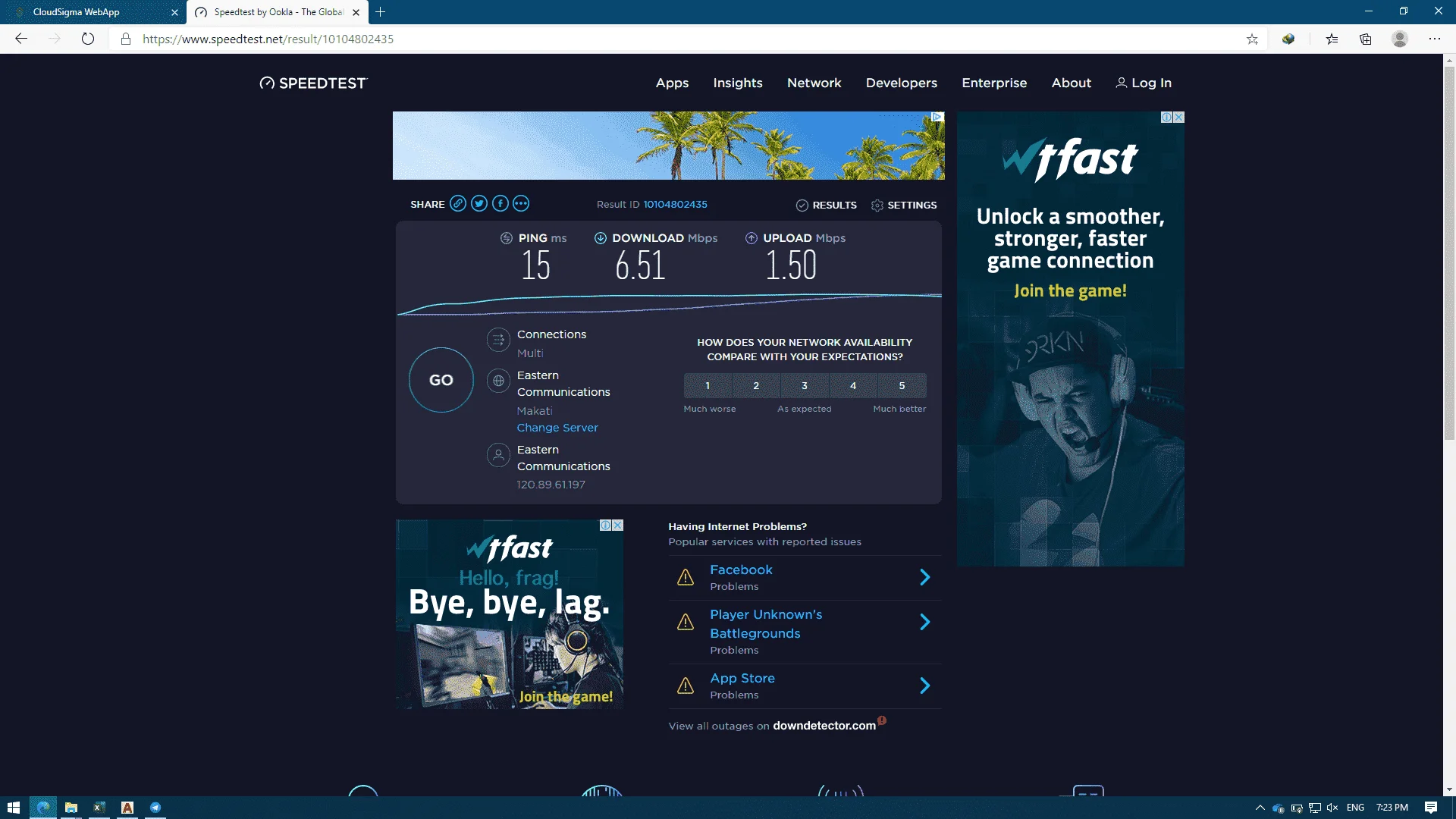Open the Windows Start menu
Viewport: 1456px width, 819px height.
click(x=14, y=808)
